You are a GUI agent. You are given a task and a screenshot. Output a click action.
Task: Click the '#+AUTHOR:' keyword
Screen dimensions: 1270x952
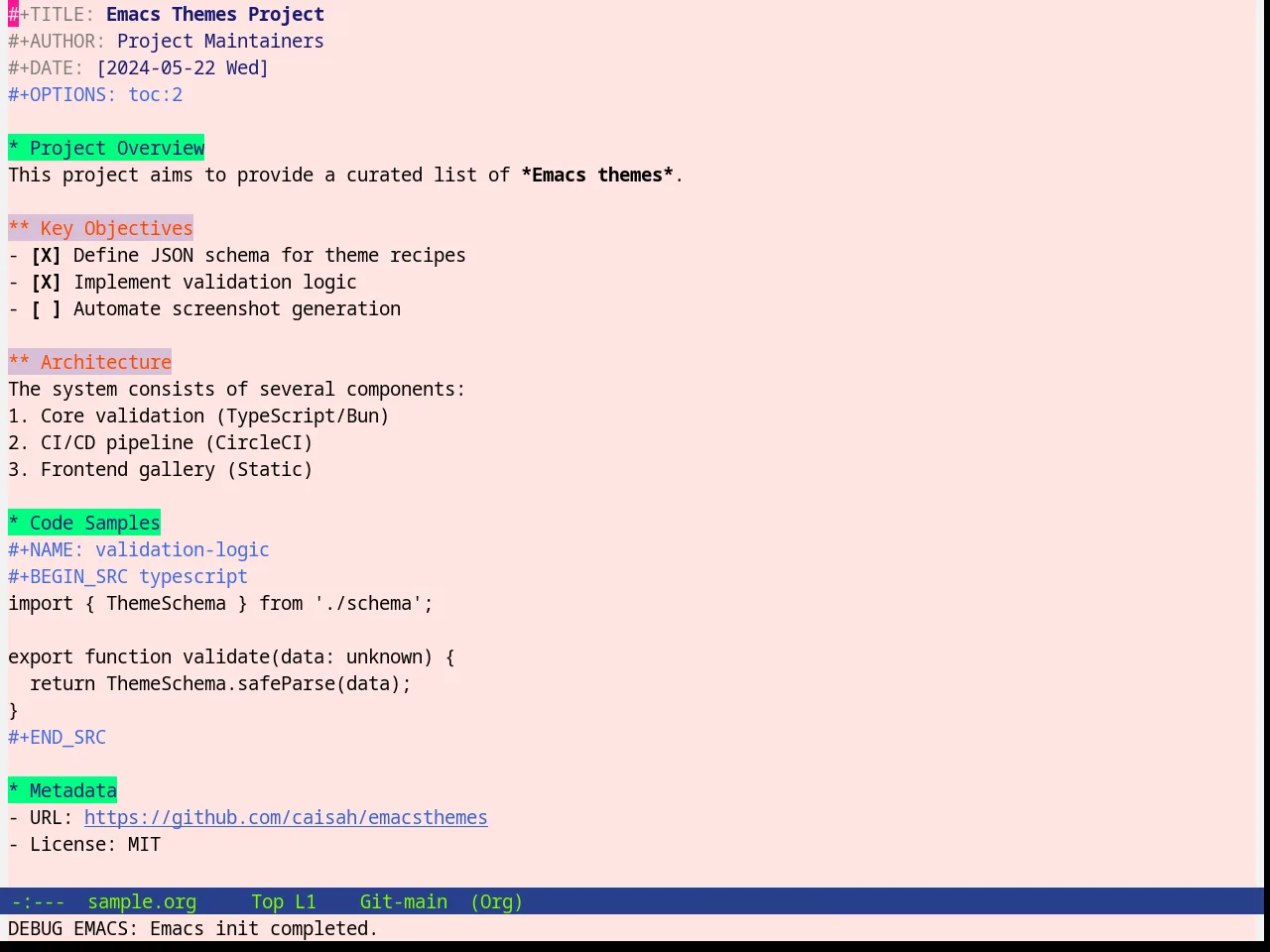click(57, 41)
